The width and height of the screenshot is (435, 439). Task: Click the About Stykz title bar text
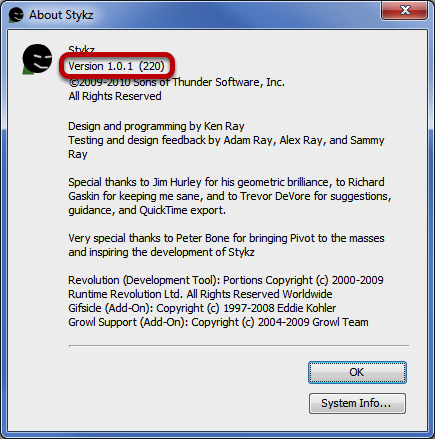(x=61, y=15)
